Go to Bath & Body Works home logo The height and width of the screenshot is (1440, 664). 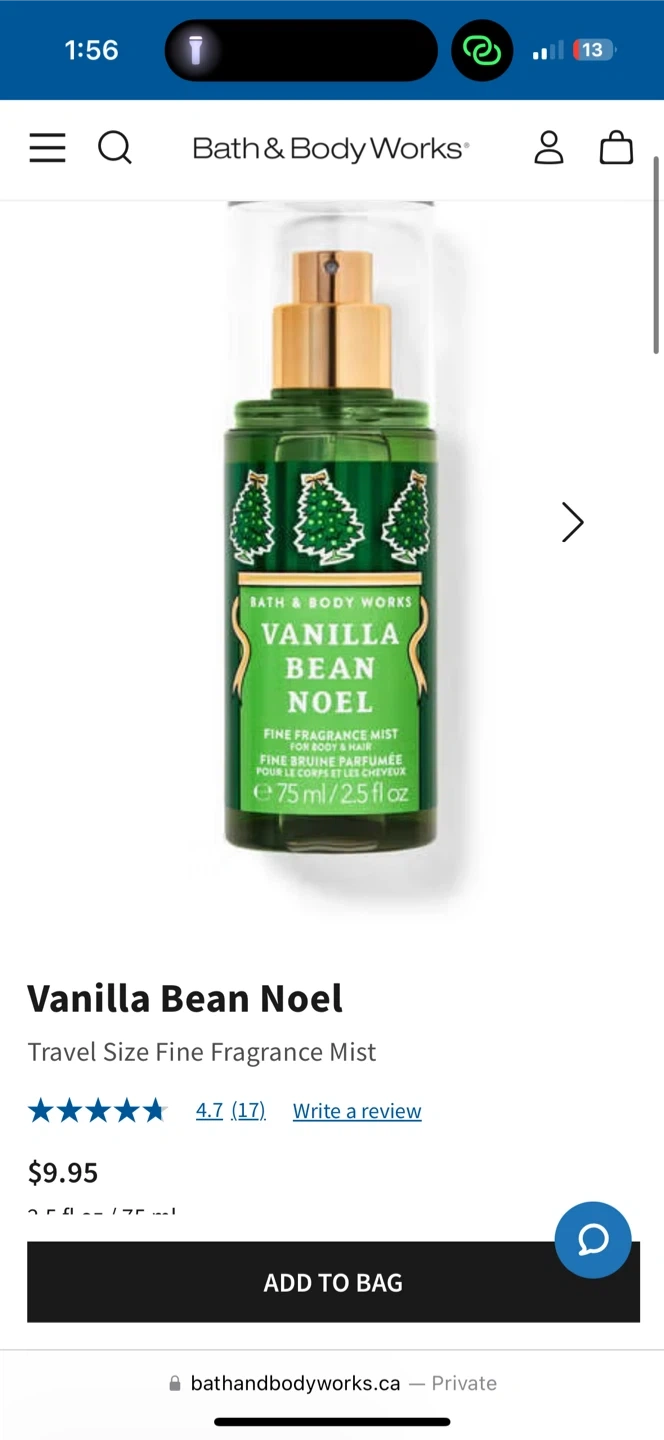[x=331, y=149]
